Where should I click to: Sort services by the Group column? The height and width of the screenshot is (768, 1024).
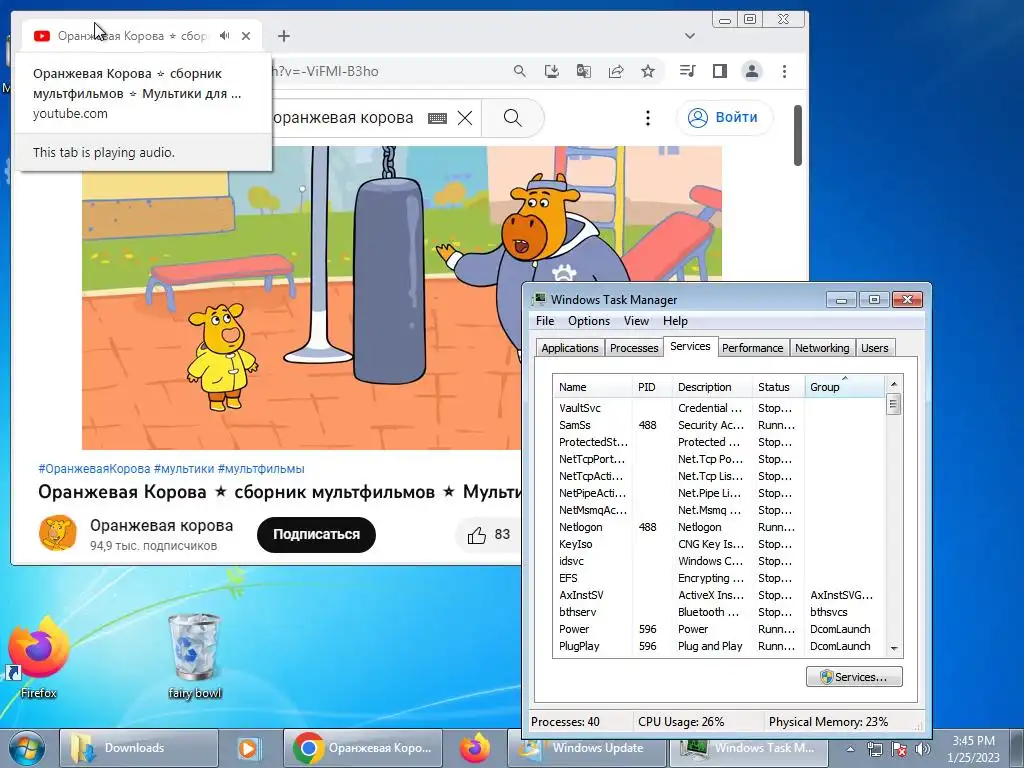point(844,387)
